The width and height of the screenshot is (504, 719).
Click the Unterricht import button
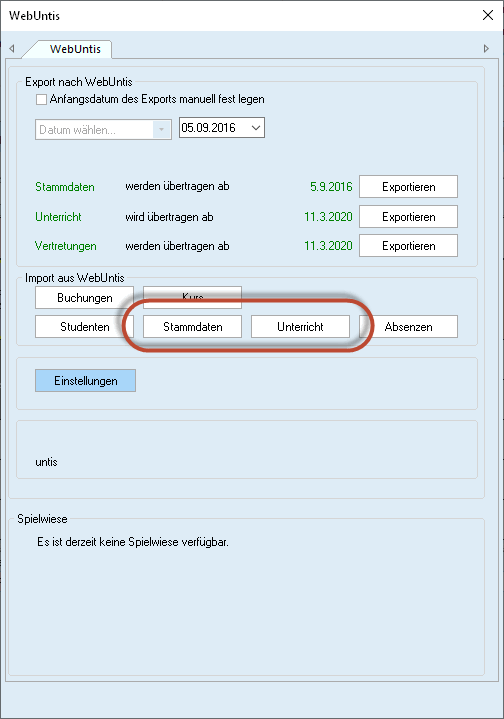point(300,326)
